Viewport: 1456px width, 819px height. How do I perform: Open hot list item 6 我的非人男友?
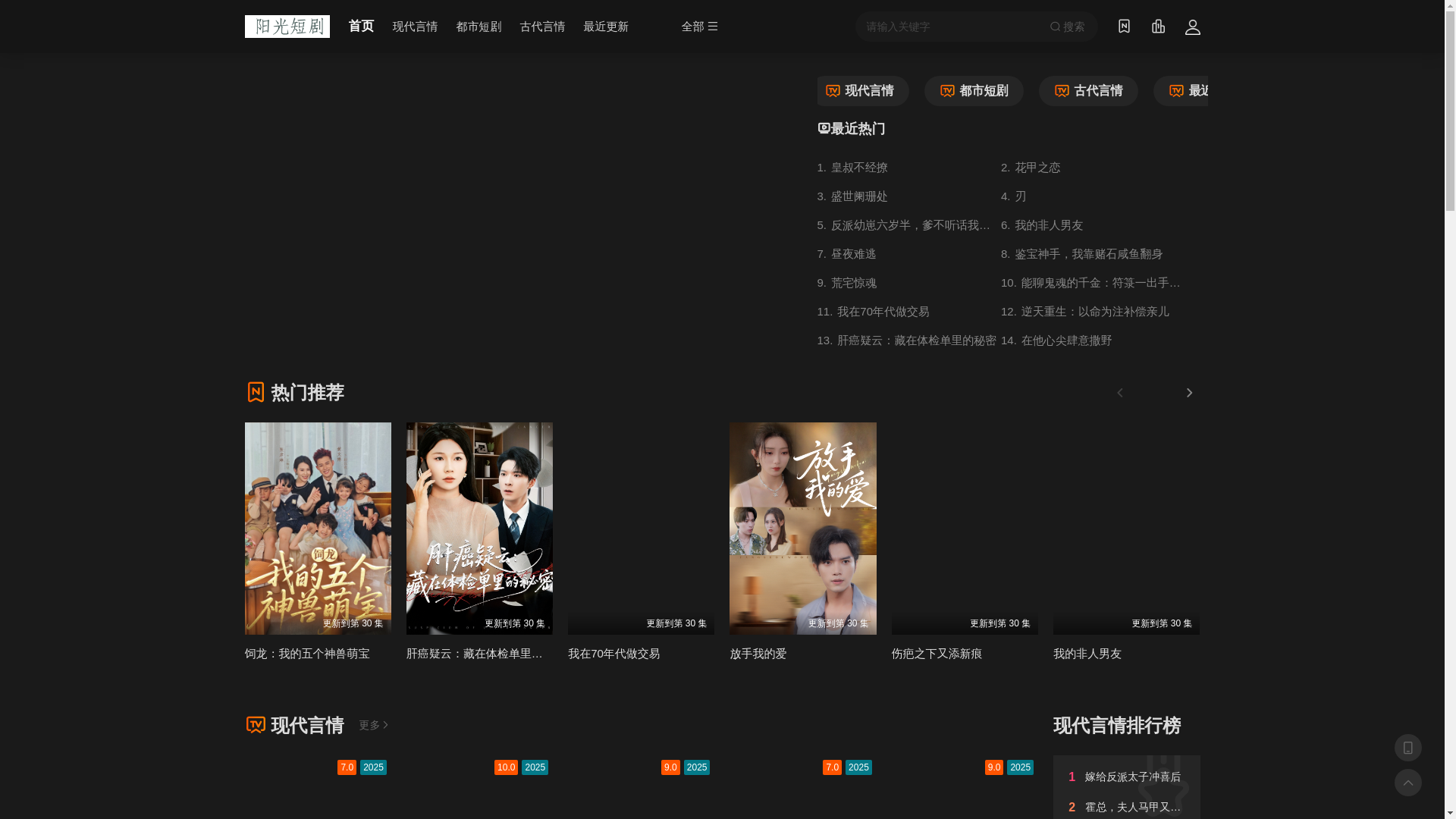1042,225
